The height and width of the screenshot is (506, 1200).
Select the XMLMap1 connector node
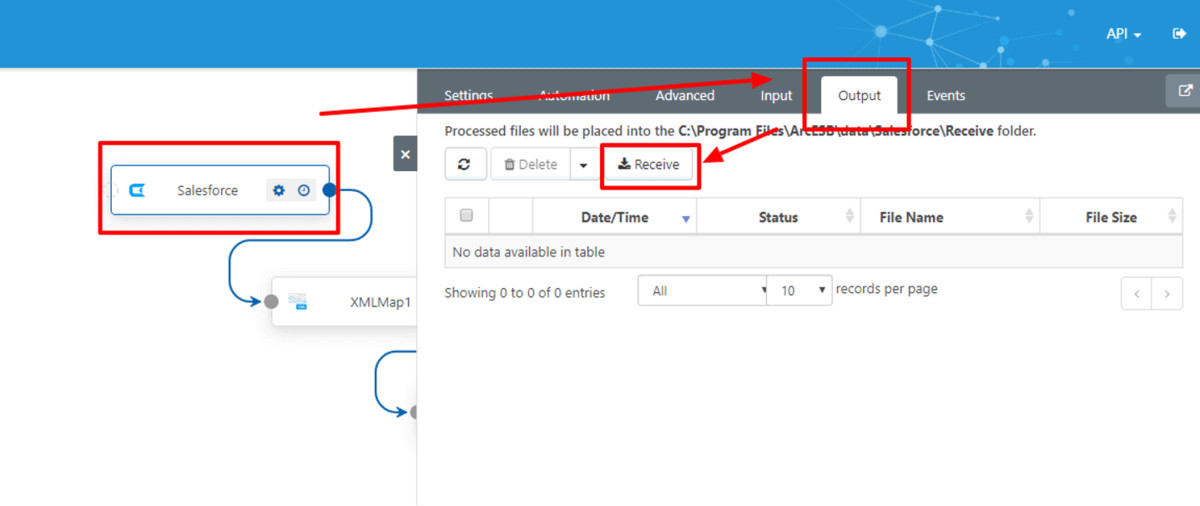[345, 302]
